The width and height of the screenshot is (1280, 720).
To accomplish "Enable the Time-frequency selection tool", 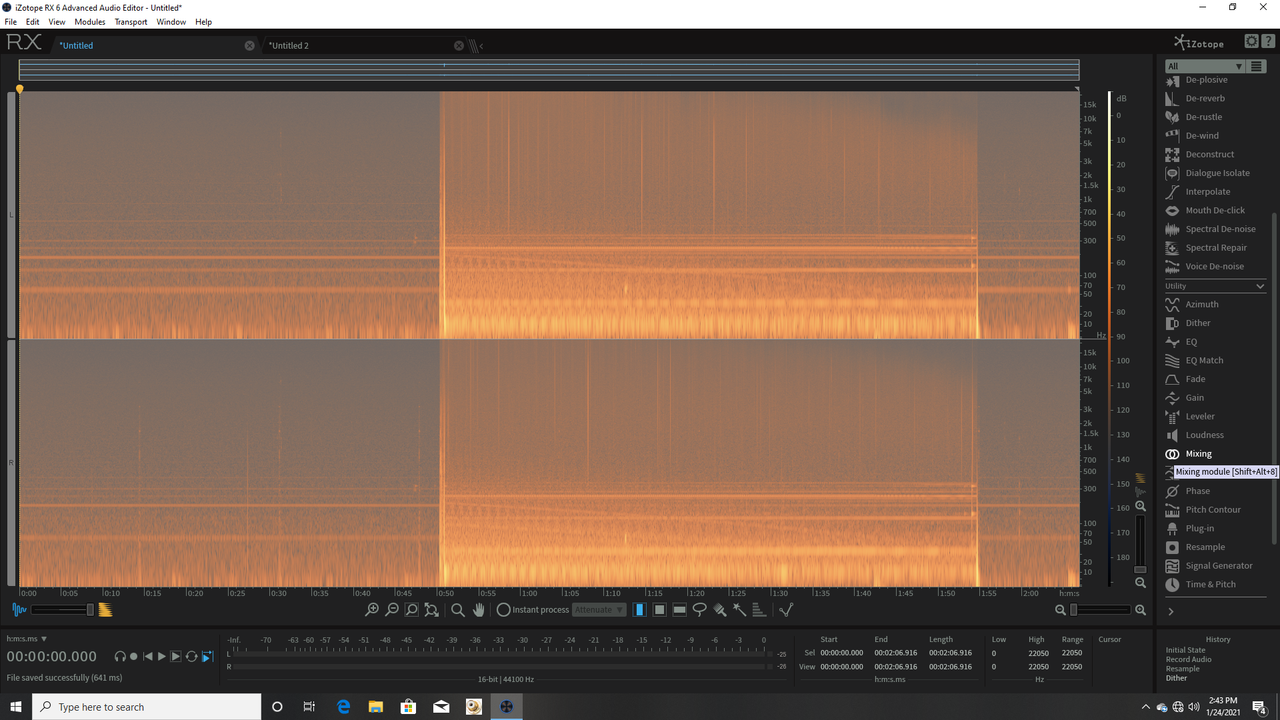I will (x=659, y=610).
